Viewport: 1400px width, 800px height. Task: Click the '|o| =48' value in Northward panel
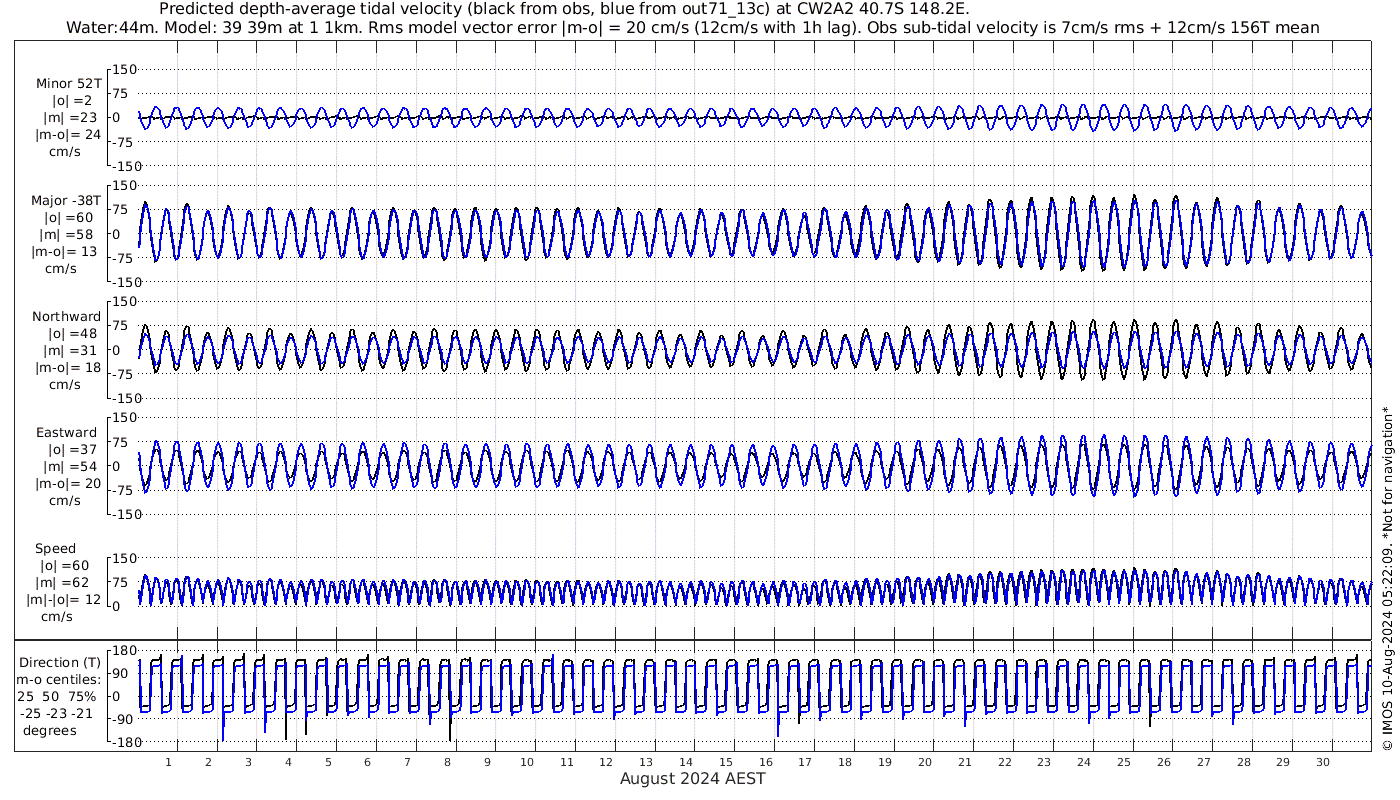click(x=74, y=333)
